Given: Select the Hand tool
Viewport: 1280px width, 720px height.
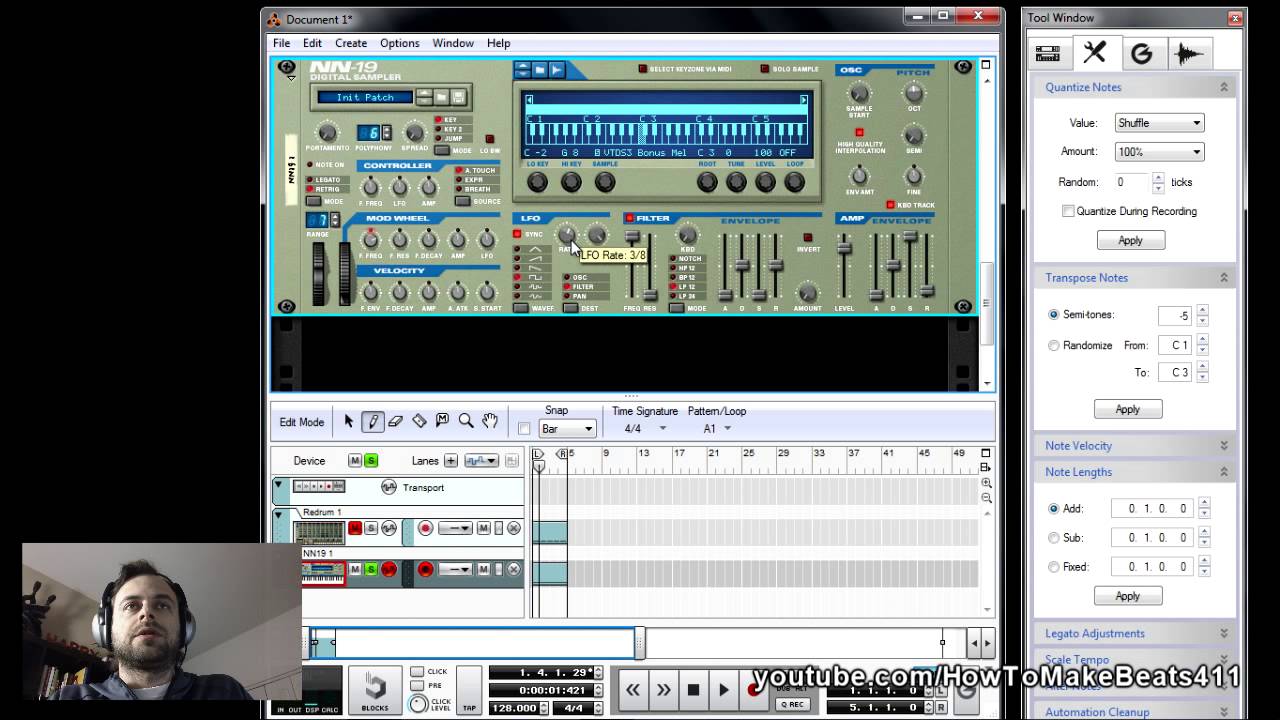Looking at the screenshot, I should (x=490, y=421).
